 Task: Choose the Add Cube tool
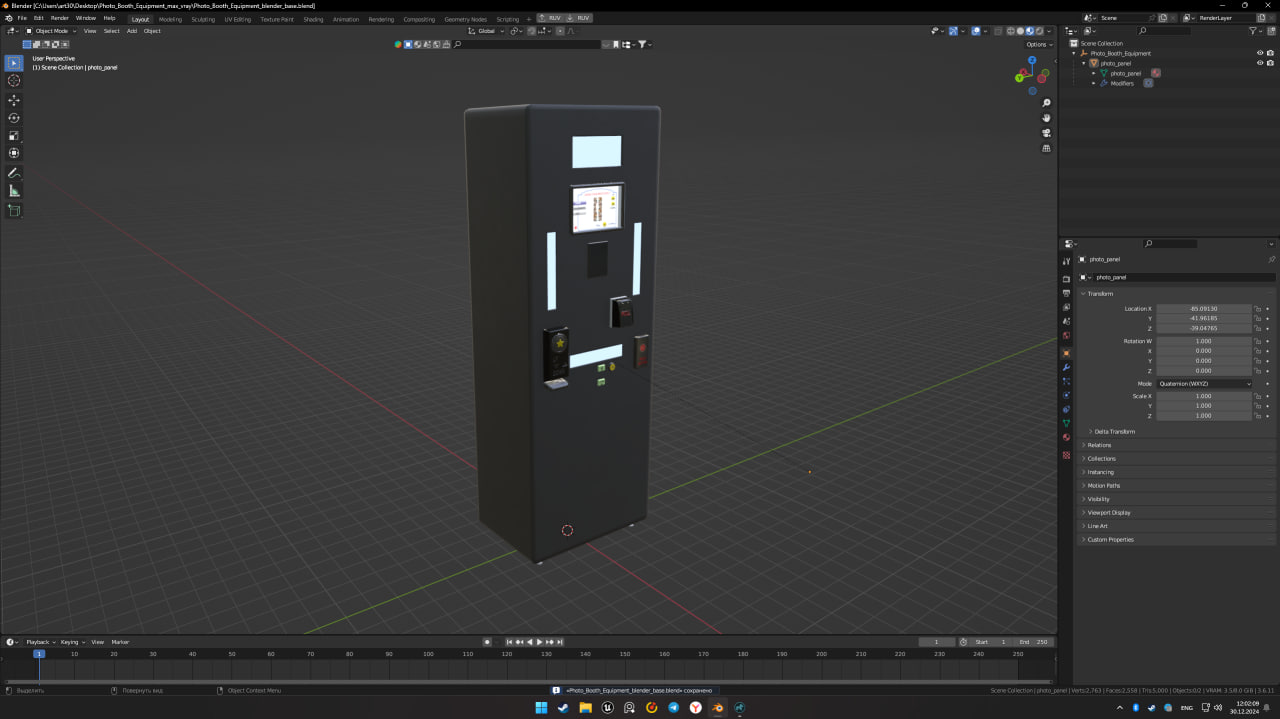click(x=14, y=210)
